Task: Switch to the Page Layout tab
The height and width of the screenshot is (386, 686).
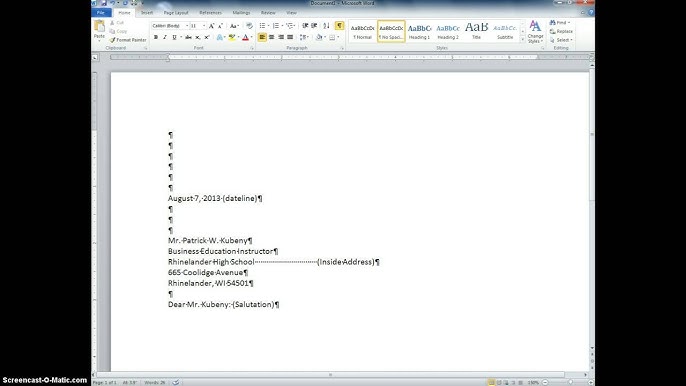Action: [176, 13]
